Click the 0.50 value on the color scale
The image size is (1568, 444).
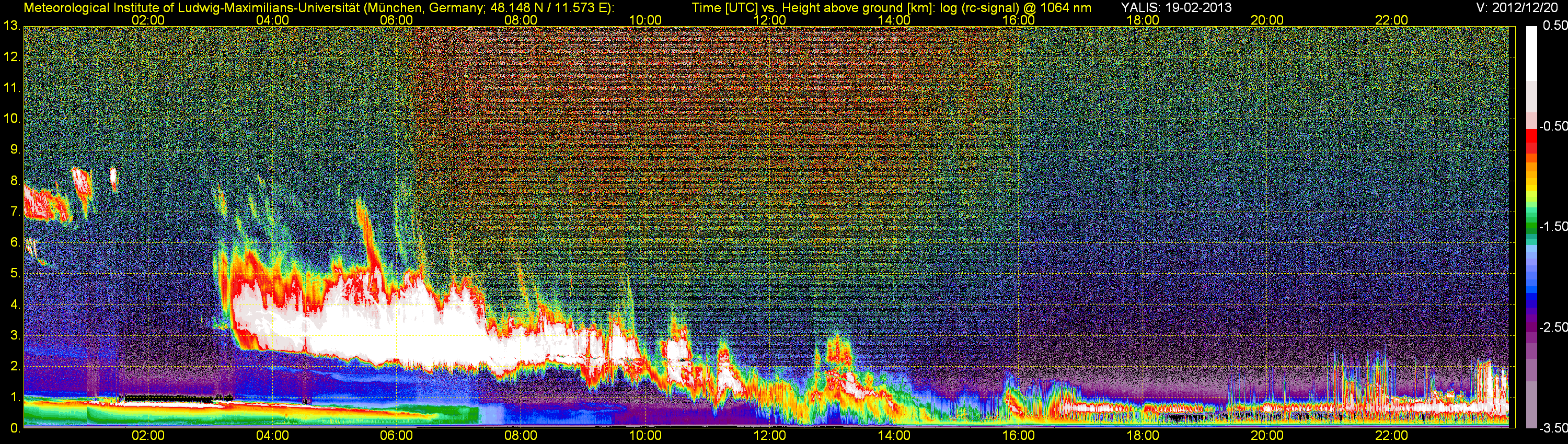(x=1554, y=26)
